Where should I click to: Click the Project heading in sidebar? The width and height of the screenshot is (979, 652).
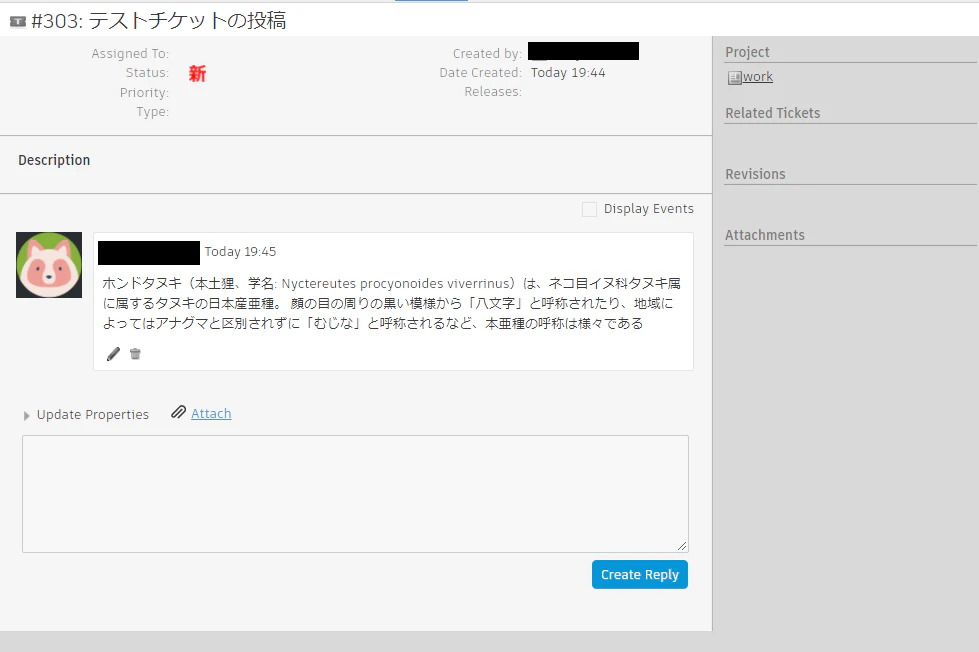[x=747, y=52]
